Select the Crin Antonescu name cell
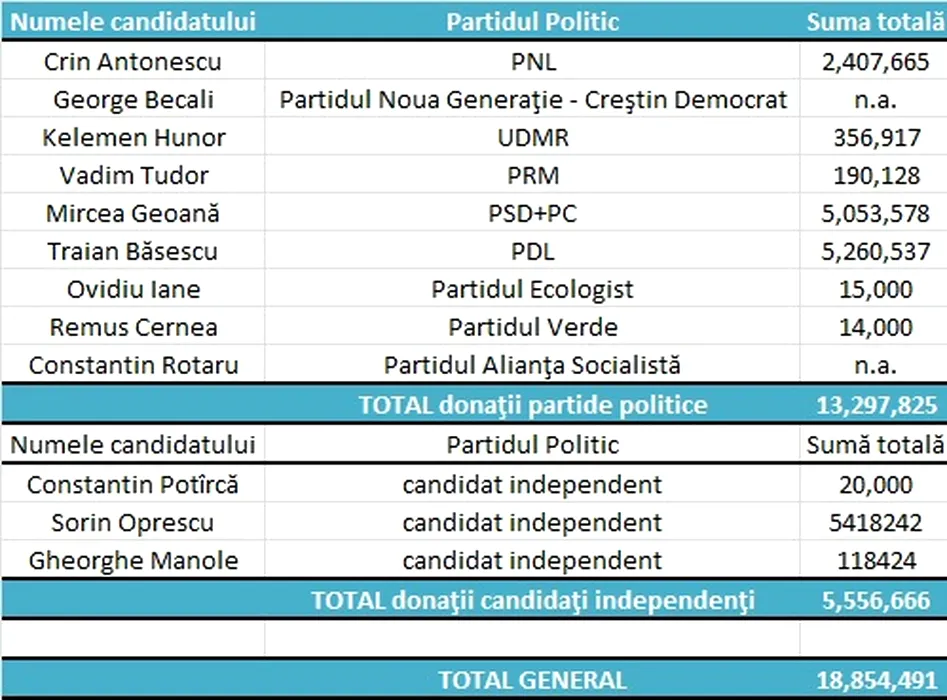The width and height of the screenshot is (947, 700). [133, 62]
